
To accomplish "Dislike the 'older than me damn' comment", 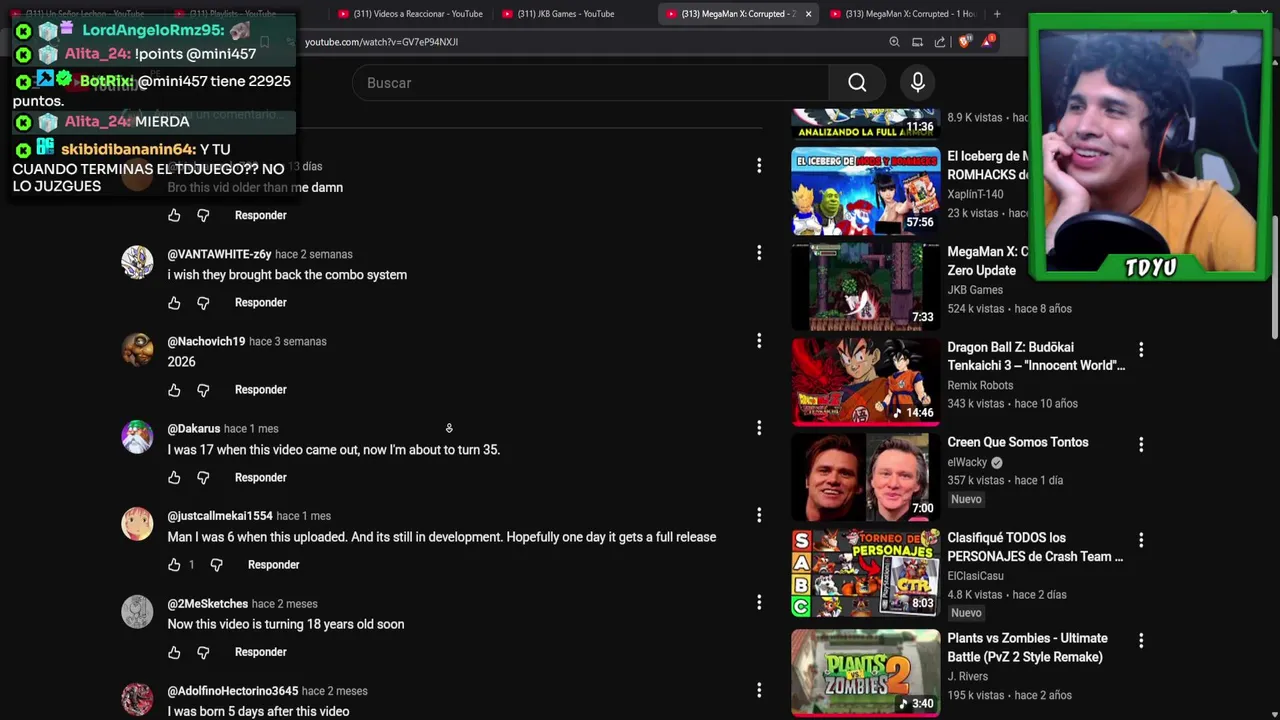I will pyautogui.click(x=203, y=215).
